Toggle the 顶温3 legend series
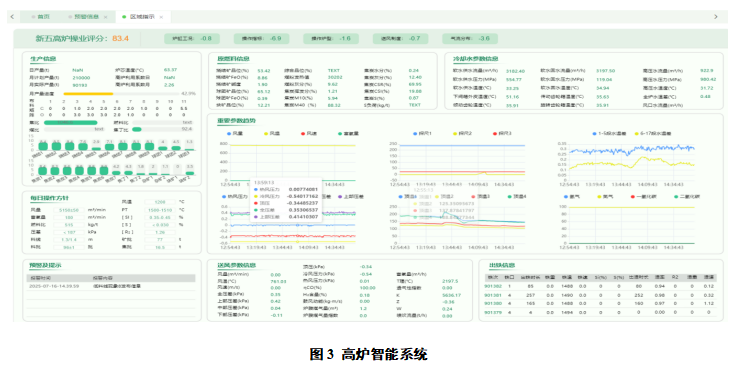Viewport: 730px width, 367px height. [x=480, y=197]
